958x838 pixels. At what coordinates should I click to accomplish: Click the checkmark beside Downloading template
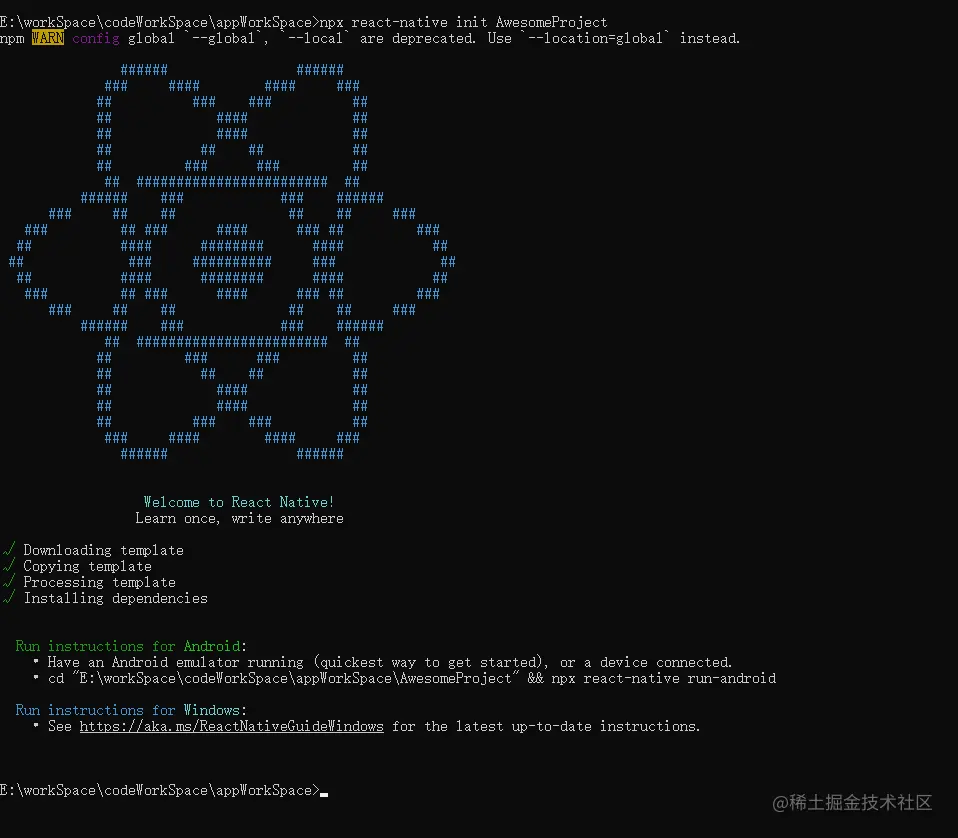tap(9, 550)
